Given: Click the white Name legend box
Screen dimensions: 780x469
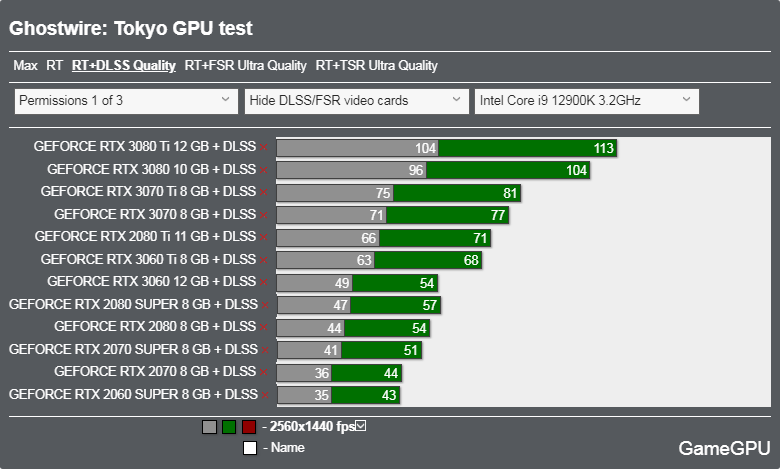Looking at the screenshot, I should (x=249, y=447).
